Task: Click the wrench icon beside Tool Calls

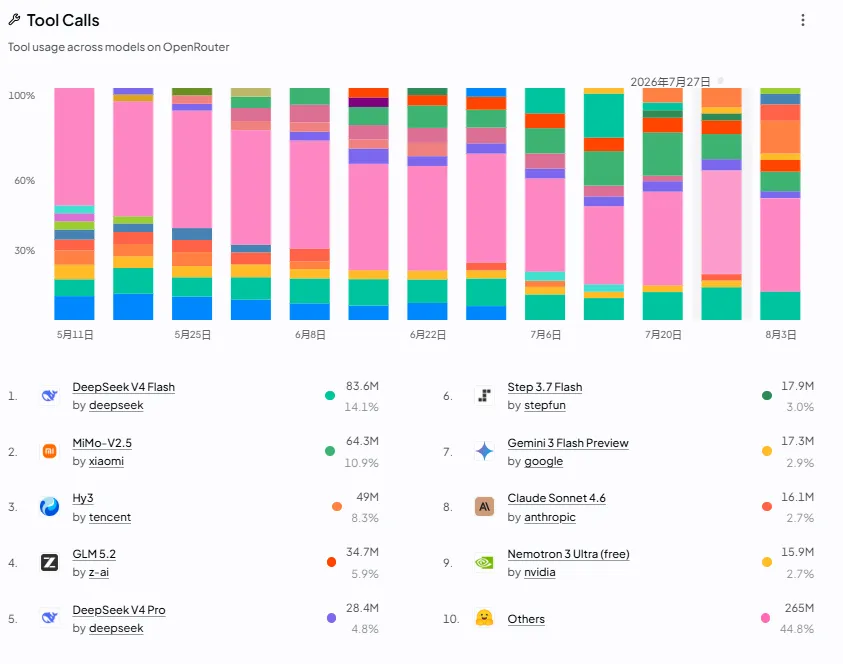Action: point(15,20)
